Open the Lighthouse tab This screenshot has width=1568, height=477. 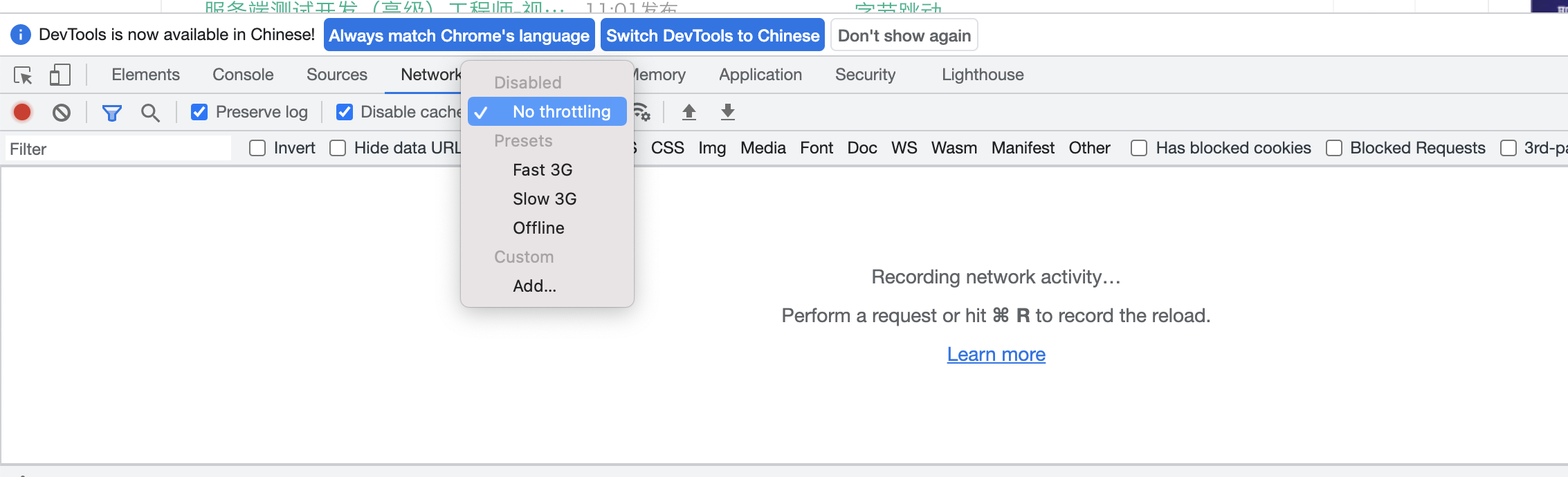(x=983, y=75)
